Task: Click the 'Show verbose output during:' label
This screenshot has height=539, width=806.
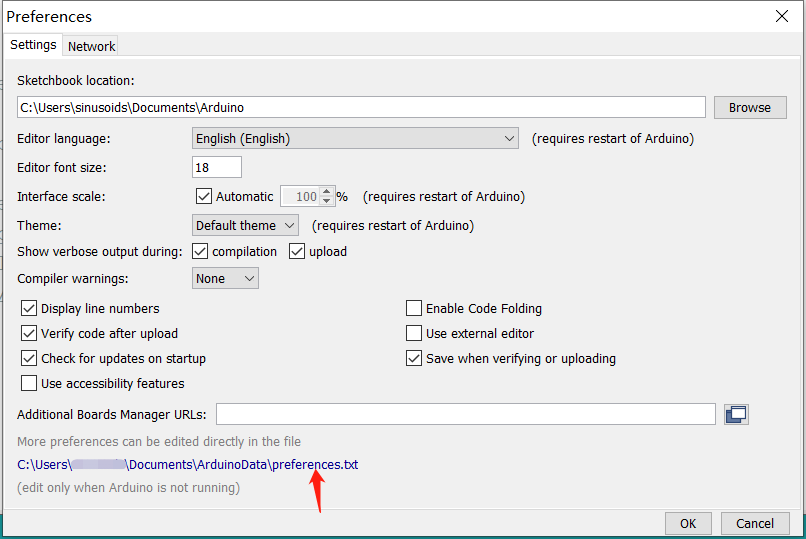Action: (x=100, y=252)
